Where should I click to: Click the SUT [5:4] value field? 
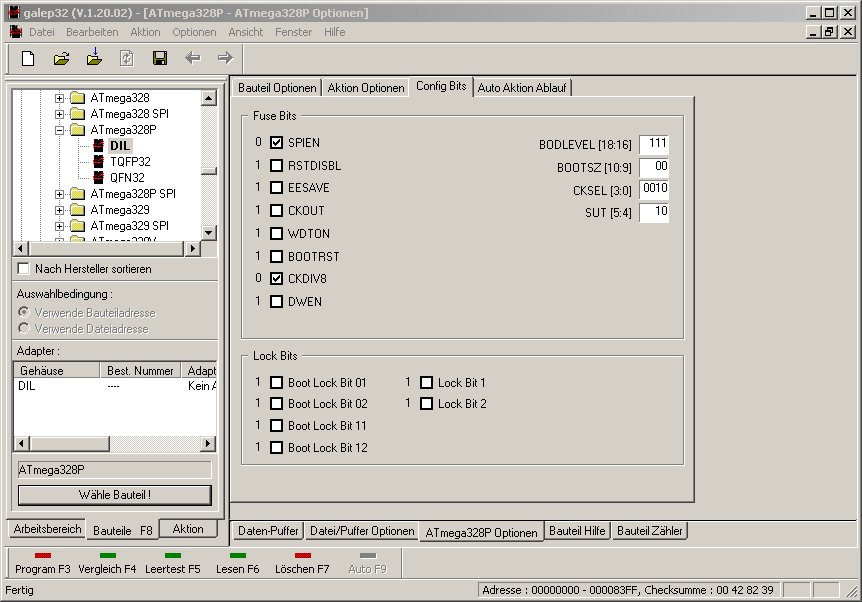click(x=654, y=212)
